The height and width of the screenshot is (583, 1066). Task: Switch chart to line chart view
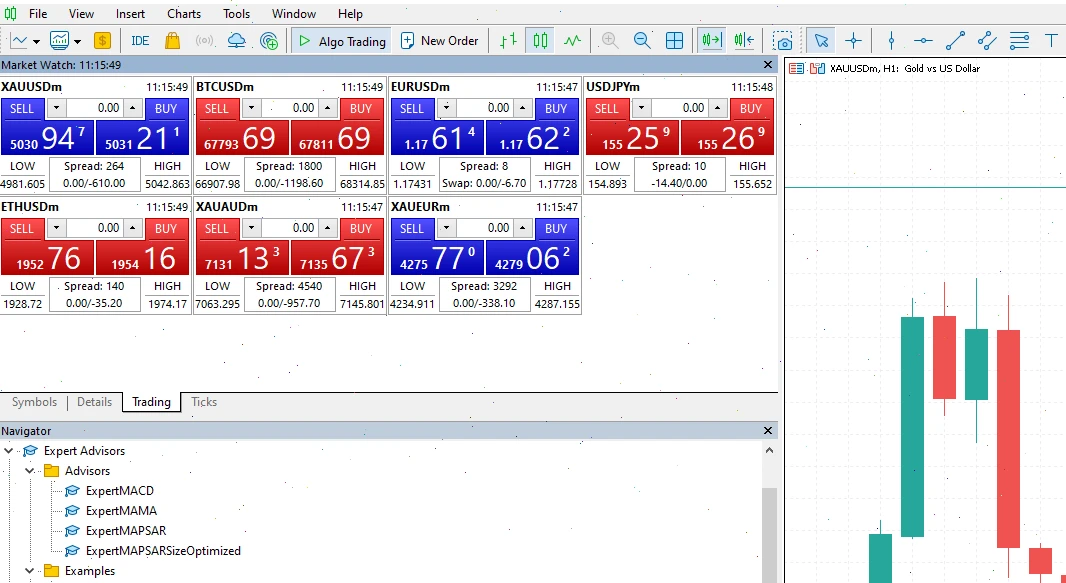(572, 41)
